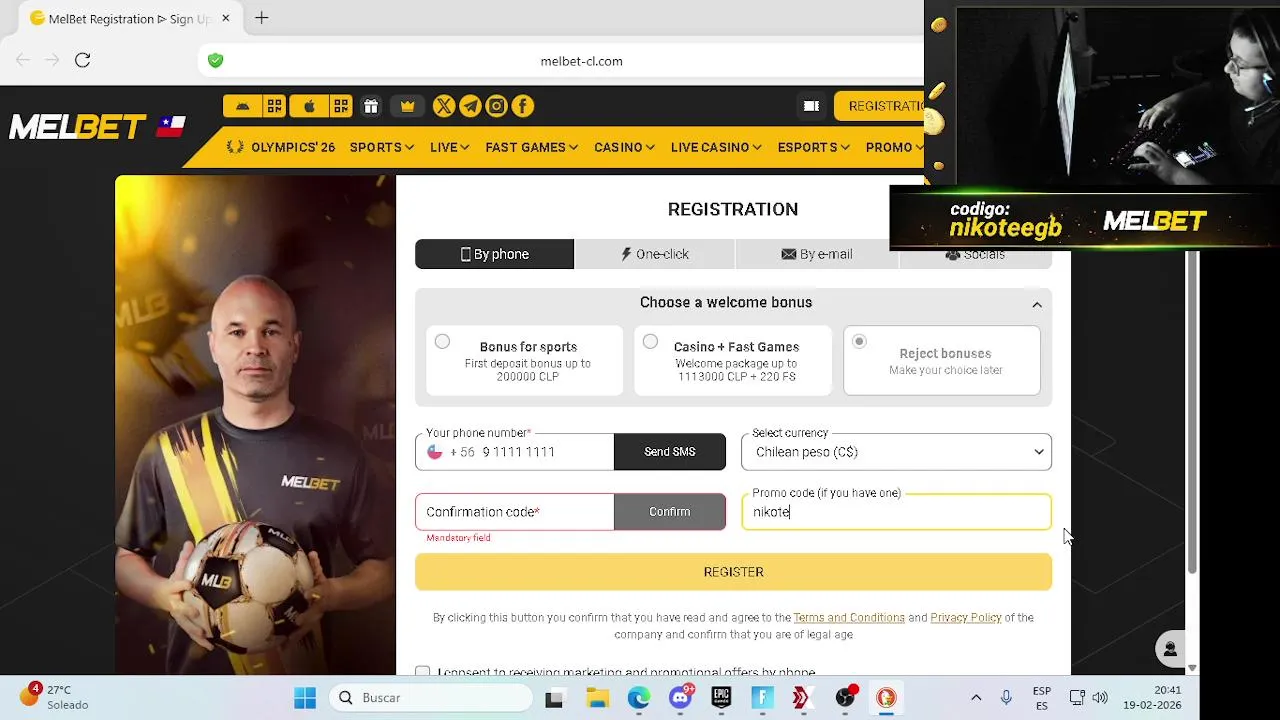1280x720 pixels.
Task: Expand the PROMO menu
Action: [x=894, y=147]
